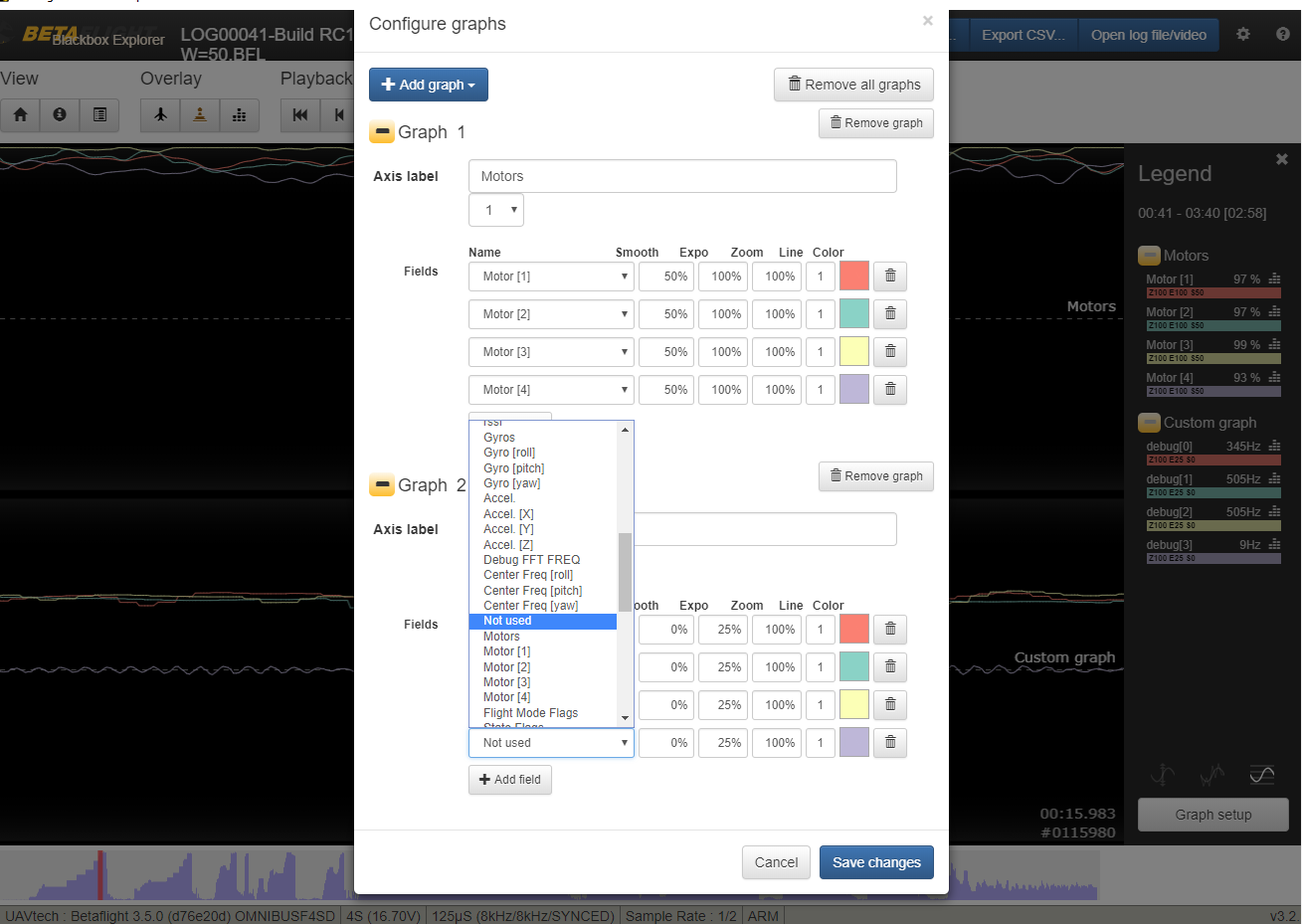The image size is (1302, 924).
Task: Enable the craft airplane overlay icon
Action: coord(159,114)
